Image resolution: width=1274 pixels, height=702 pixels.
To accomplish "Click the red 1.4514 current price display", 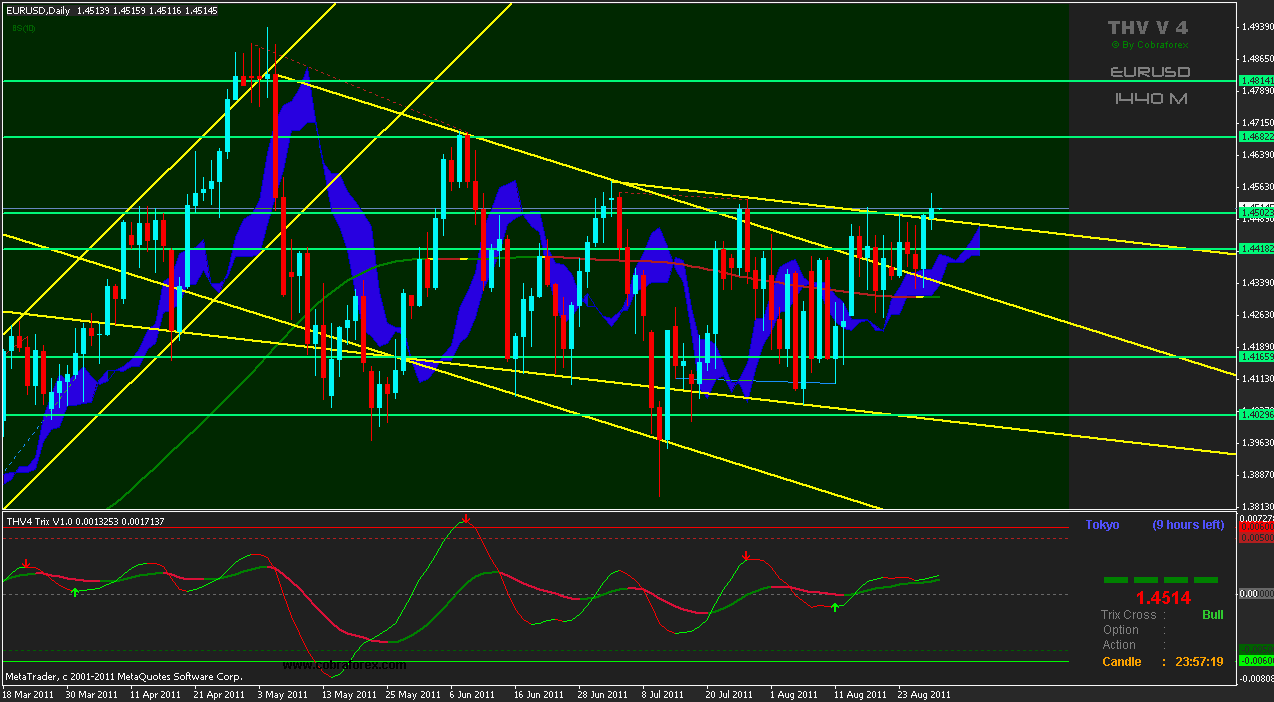I will coord(1162,598).
